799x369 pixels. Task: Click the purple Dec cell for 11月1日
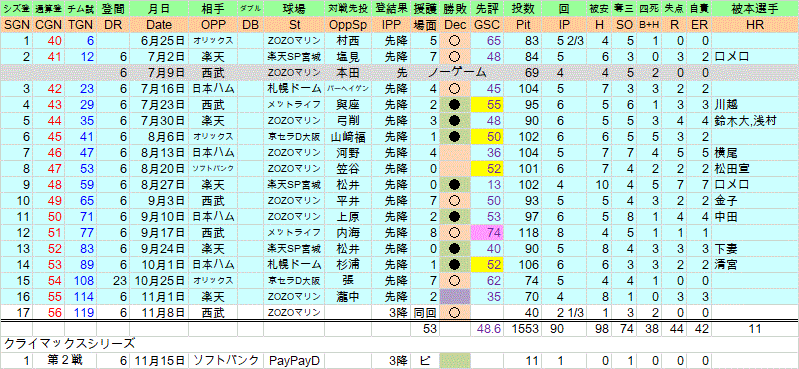455,296
